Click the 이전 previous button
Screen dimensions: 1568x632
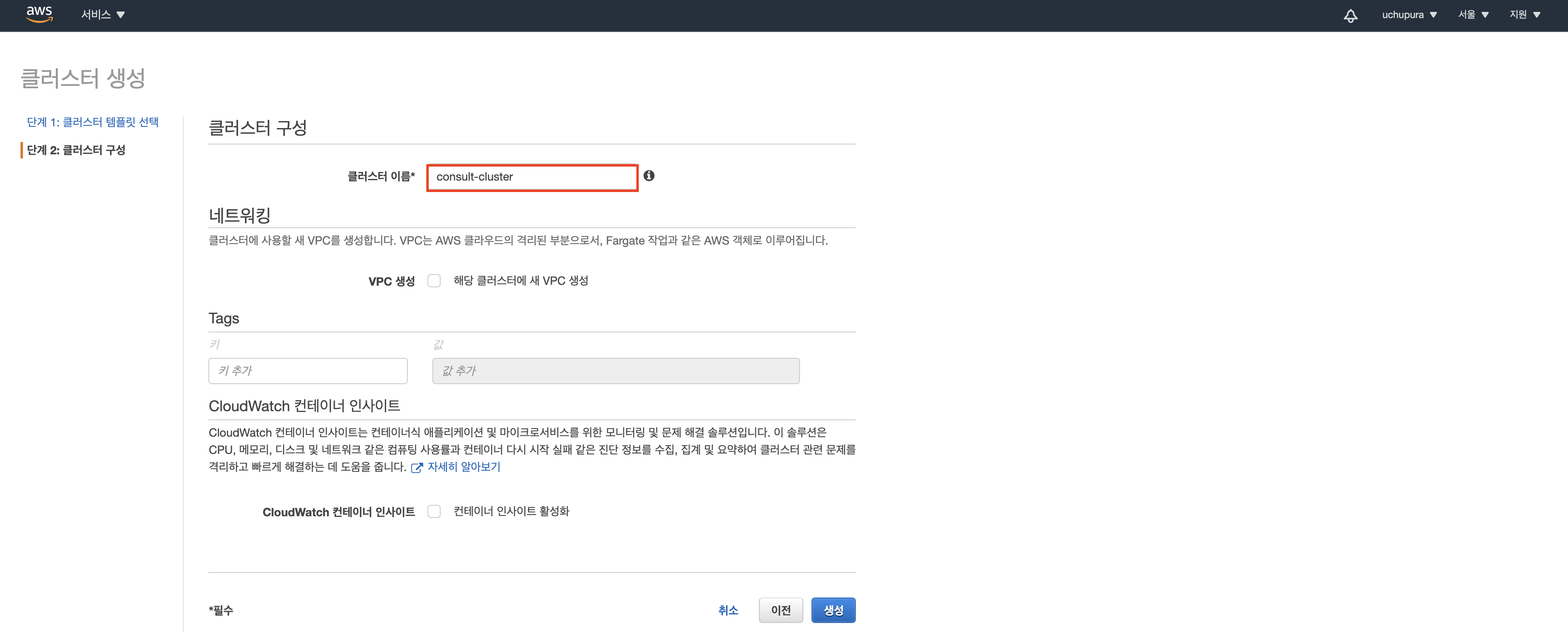(x=780, y=610)
